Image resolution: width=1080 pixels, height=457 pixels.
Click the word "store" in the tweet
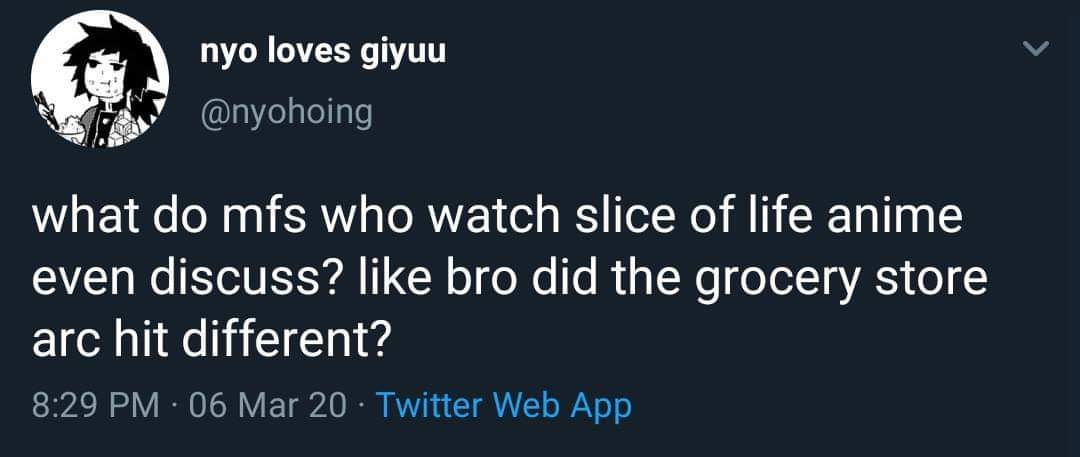(933, 282)
